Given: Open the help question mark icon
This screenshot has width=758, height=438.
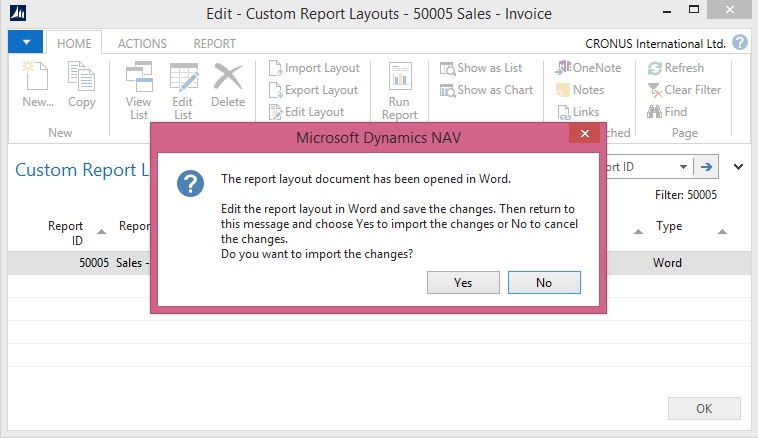Looking at the screenshot, I should click(739, 43).
